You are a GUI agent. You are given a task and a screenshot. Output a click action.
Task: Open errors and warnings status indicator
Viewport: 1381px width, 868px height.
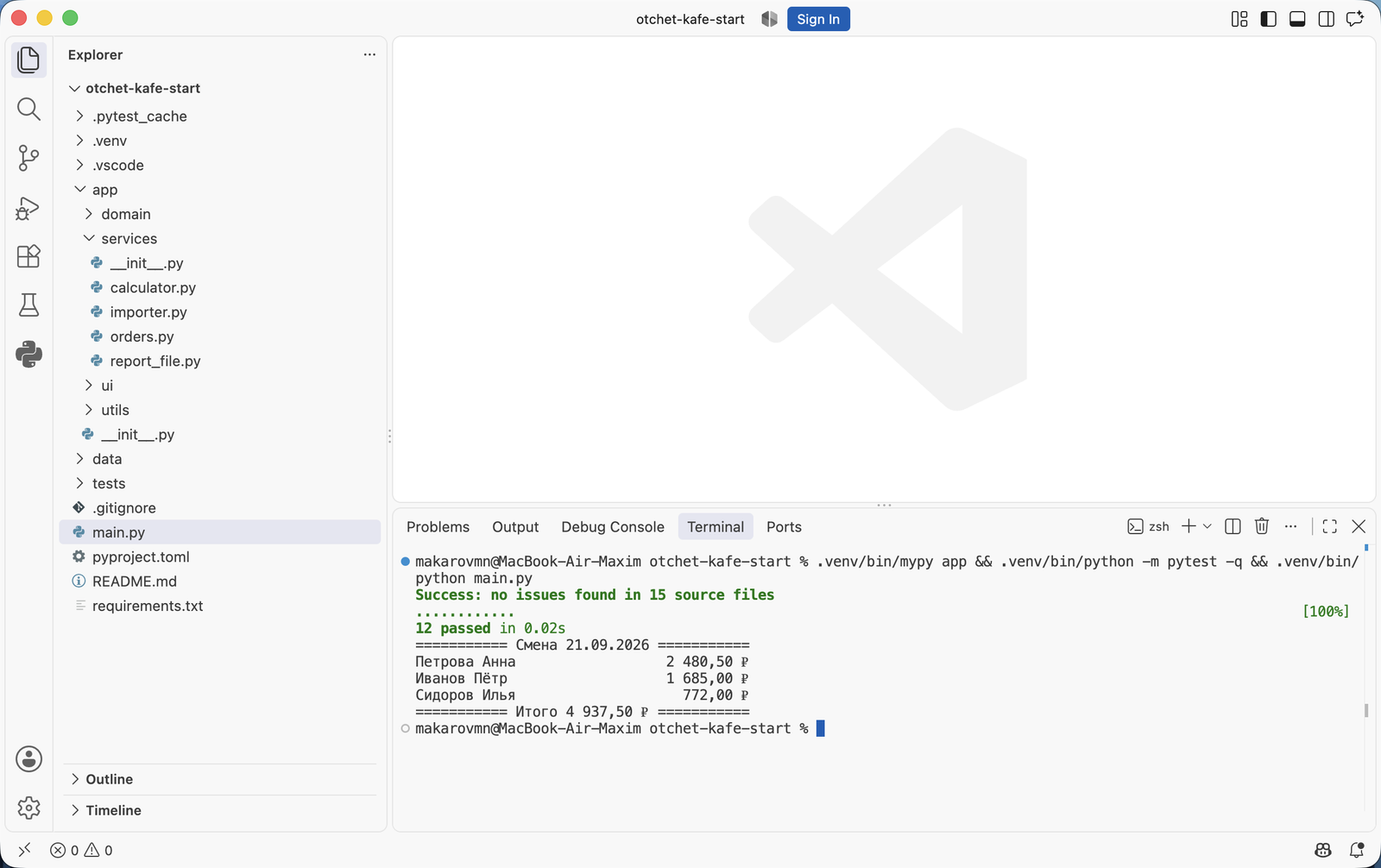tap(81, 850)
